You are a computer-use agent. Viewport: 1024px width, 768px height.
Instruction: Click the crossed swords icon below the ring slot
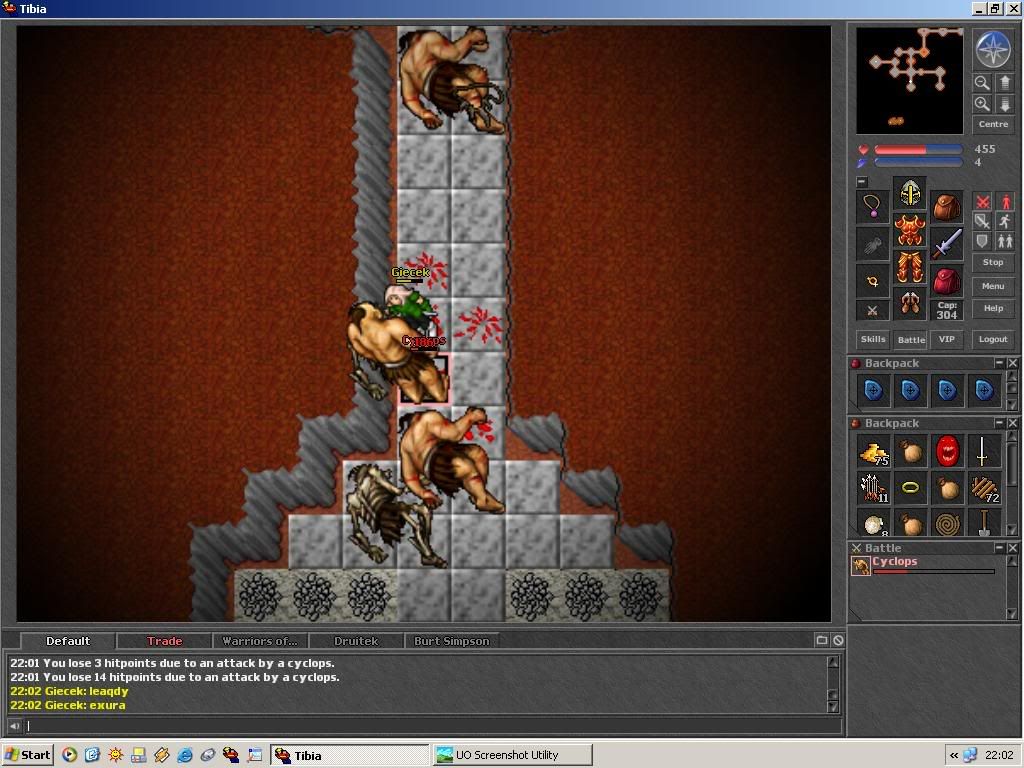[872, 310]
